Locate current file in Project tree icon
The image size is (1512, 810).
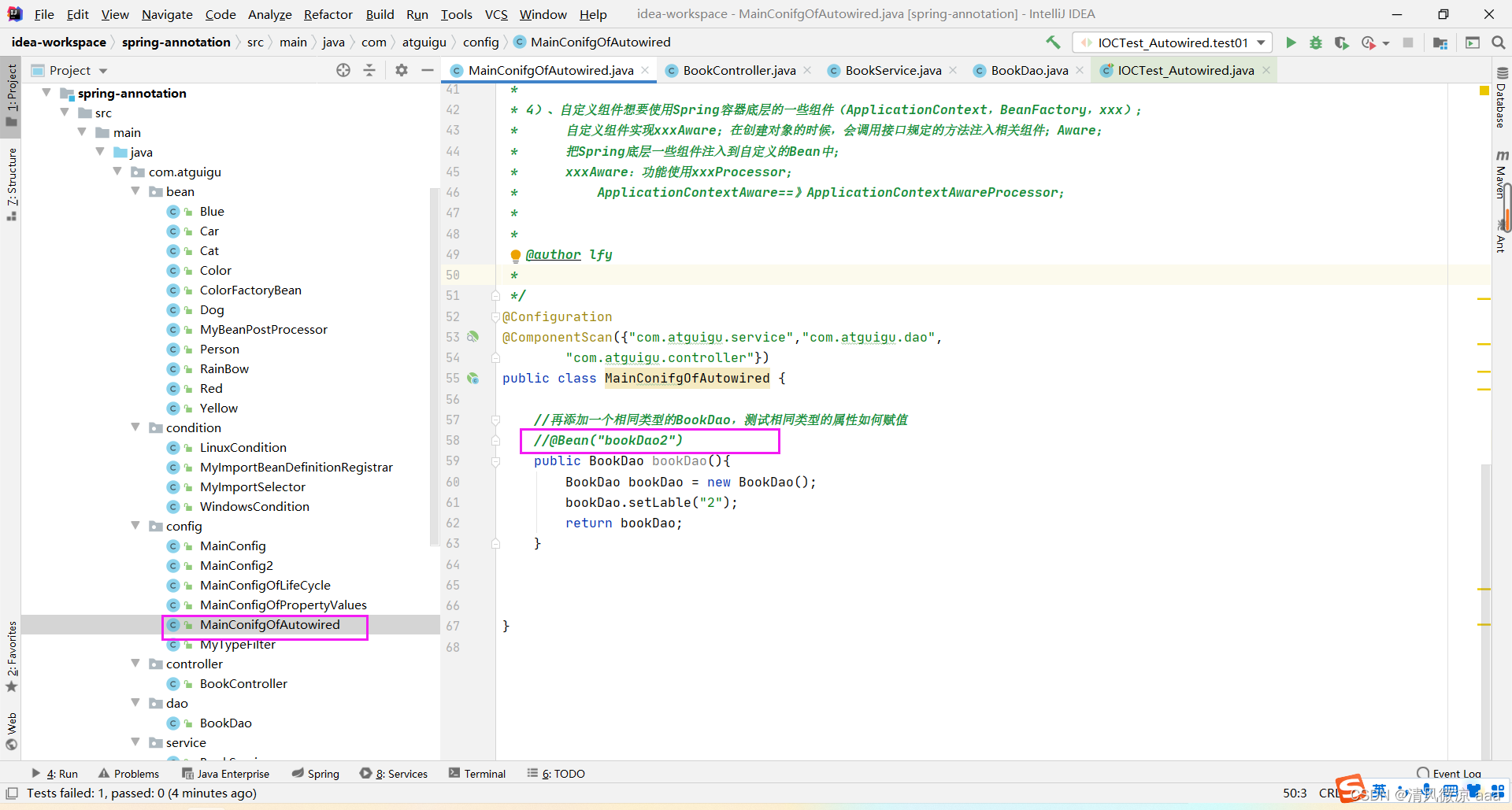(x=343, y=70)
